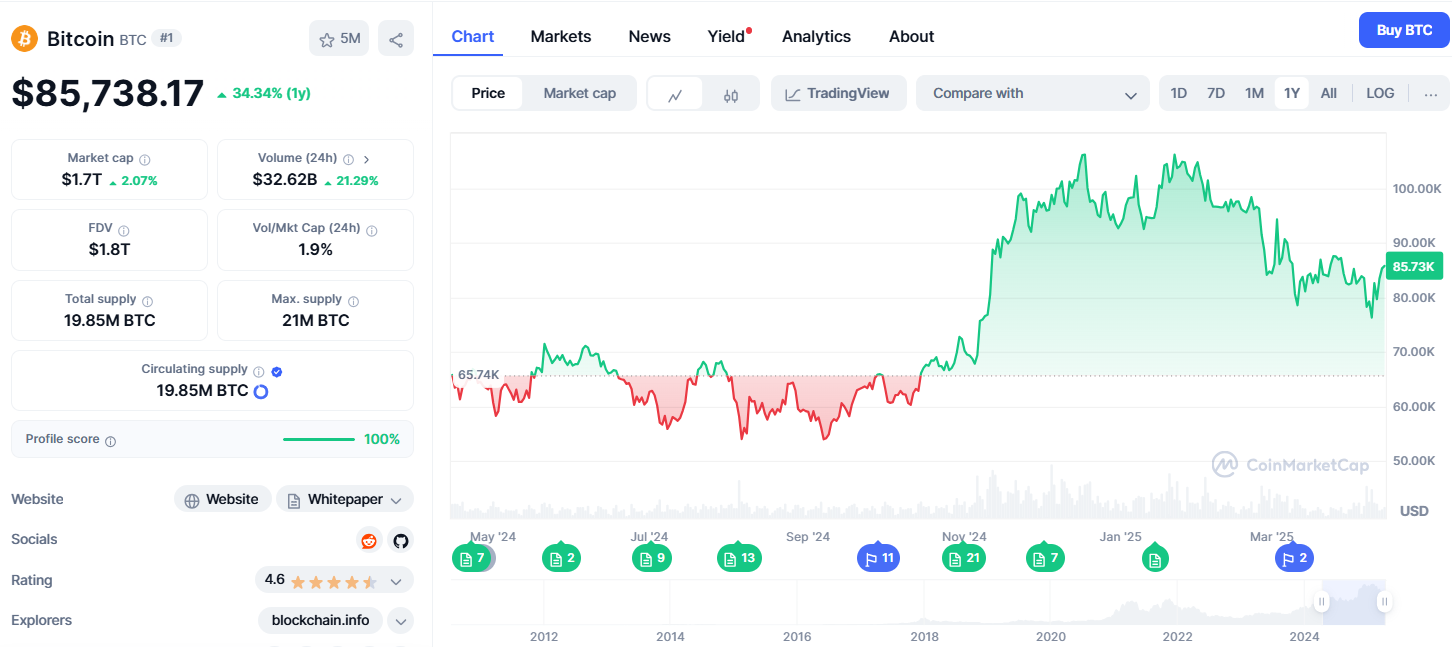Go to the Analytics tab
1452x647 pixels.
pos(816,36)
